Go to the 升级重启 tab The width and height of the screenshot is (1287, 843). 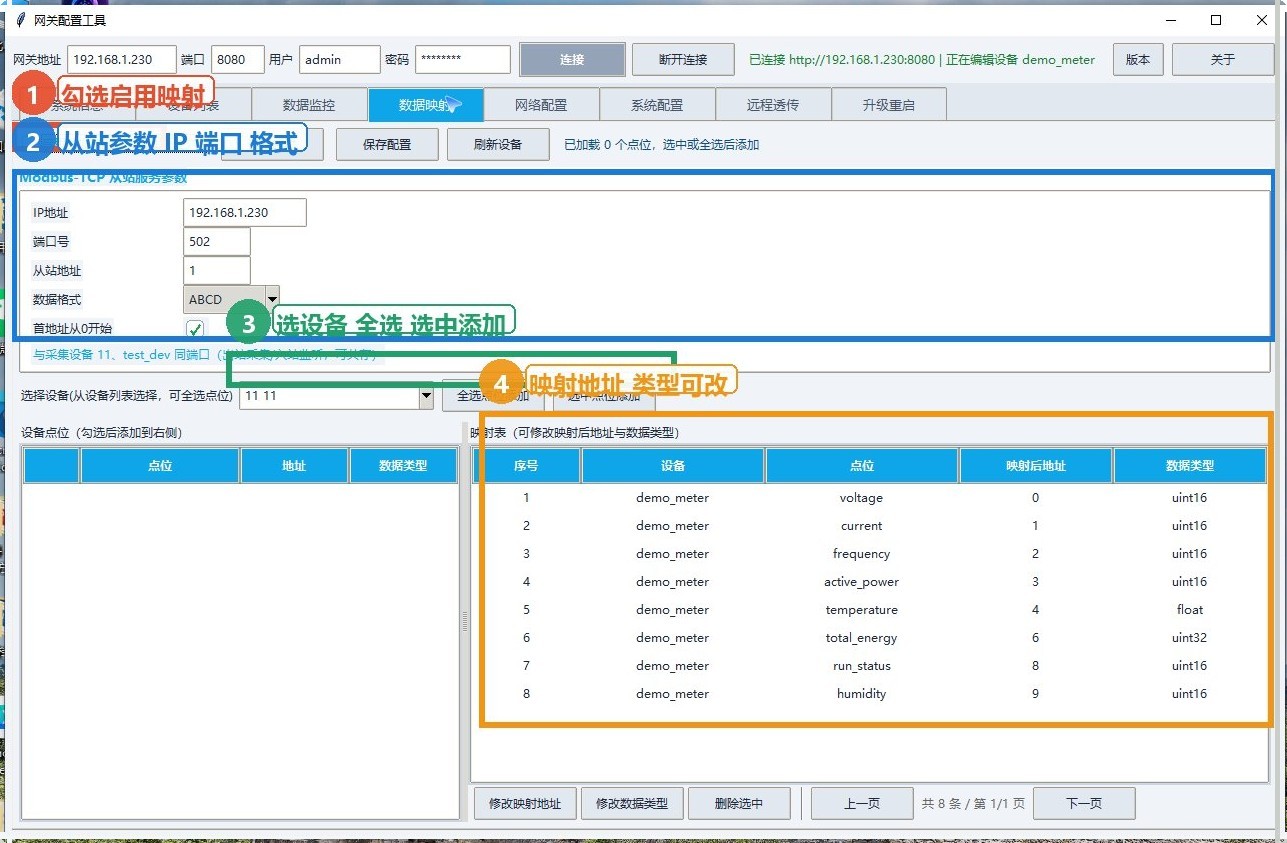pos(889,105)
